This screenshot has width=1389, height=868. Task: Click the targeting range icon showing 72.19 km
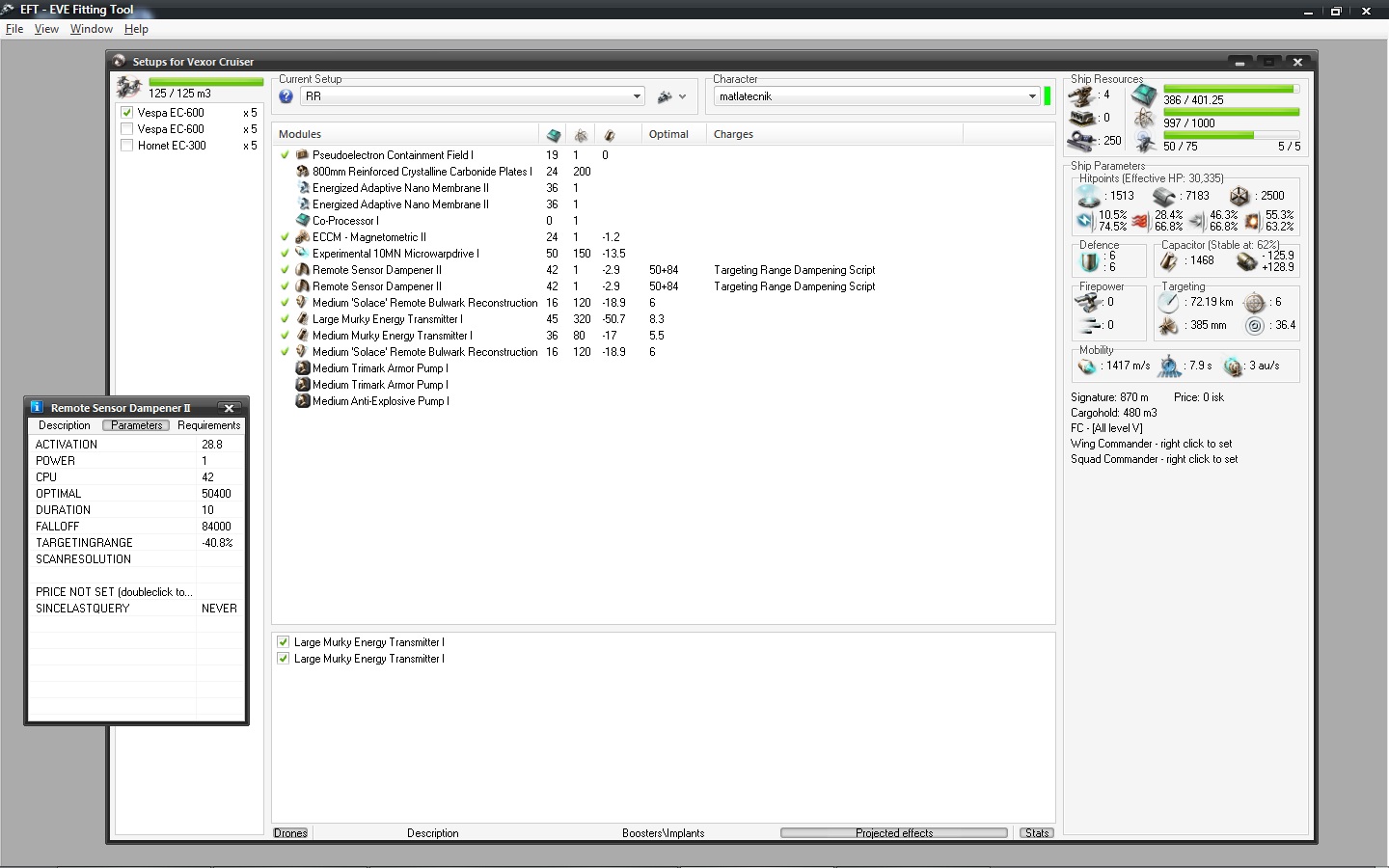[x=1169, y=303]
